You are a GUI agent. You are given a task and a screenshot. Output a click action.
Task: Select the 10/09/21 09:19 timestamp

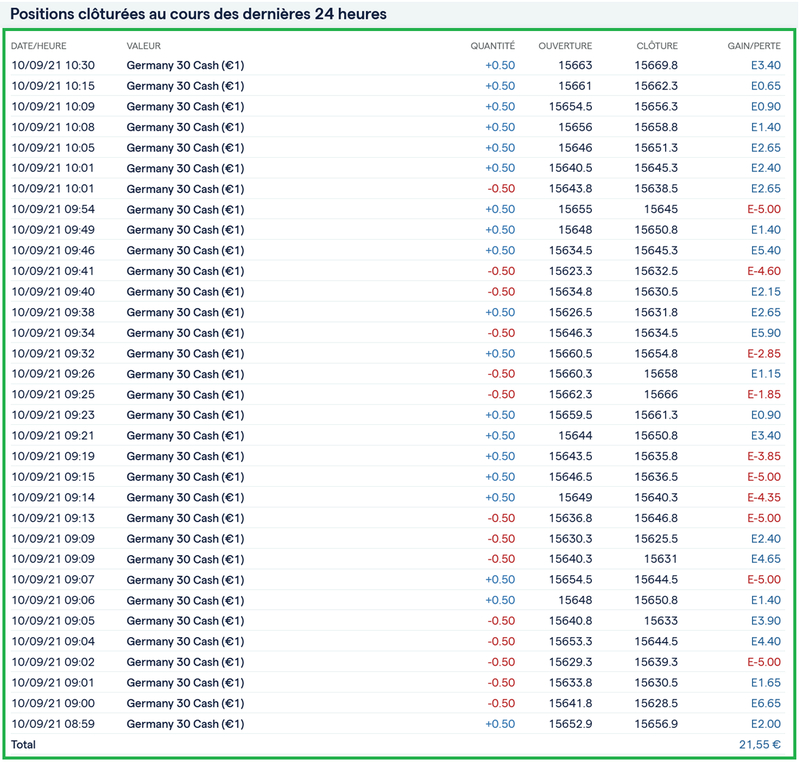pos(53,456)
